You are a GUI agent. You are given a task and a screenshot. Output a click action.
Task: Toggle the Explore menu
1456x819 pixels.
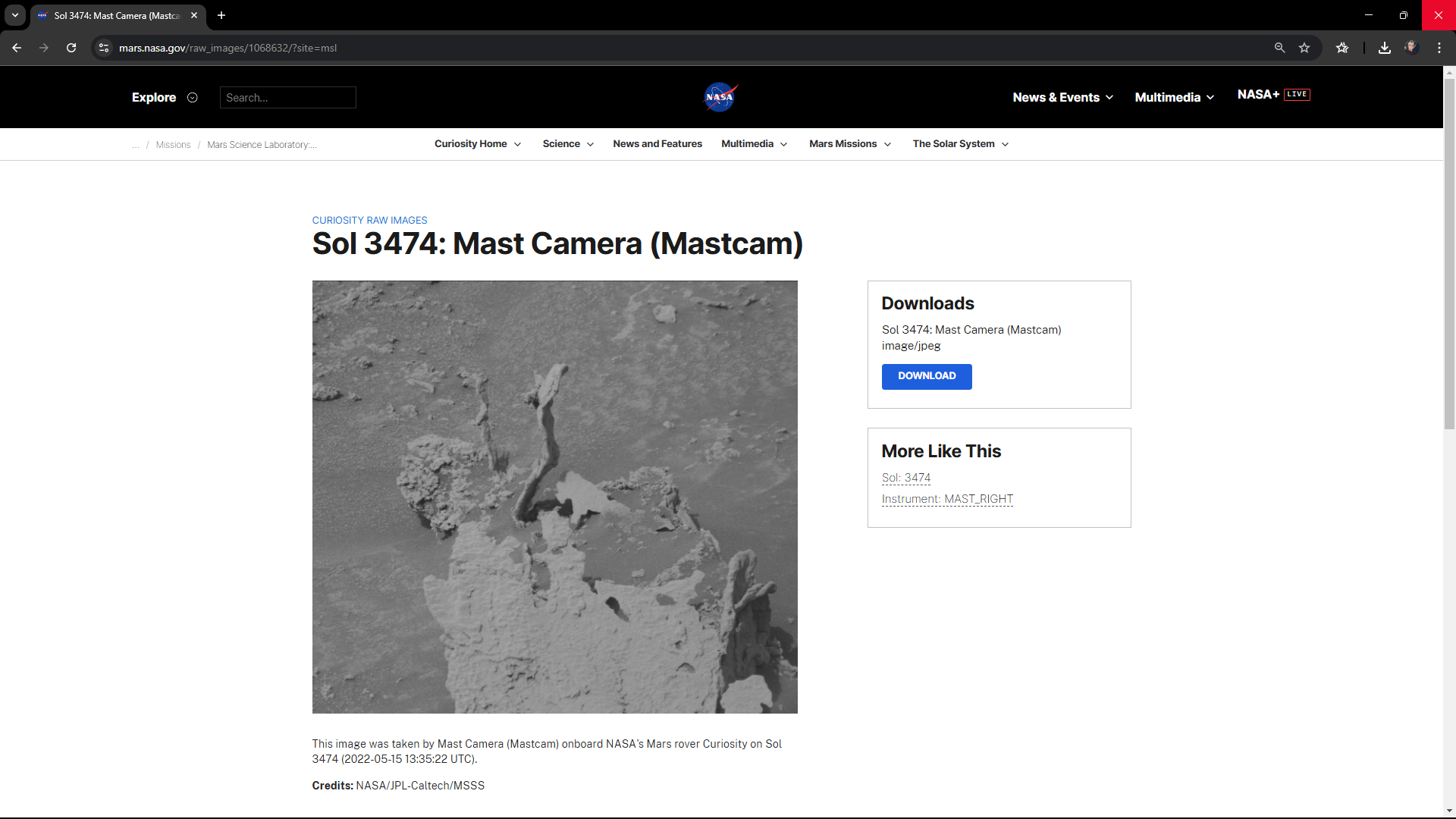(x=165, y=97)
